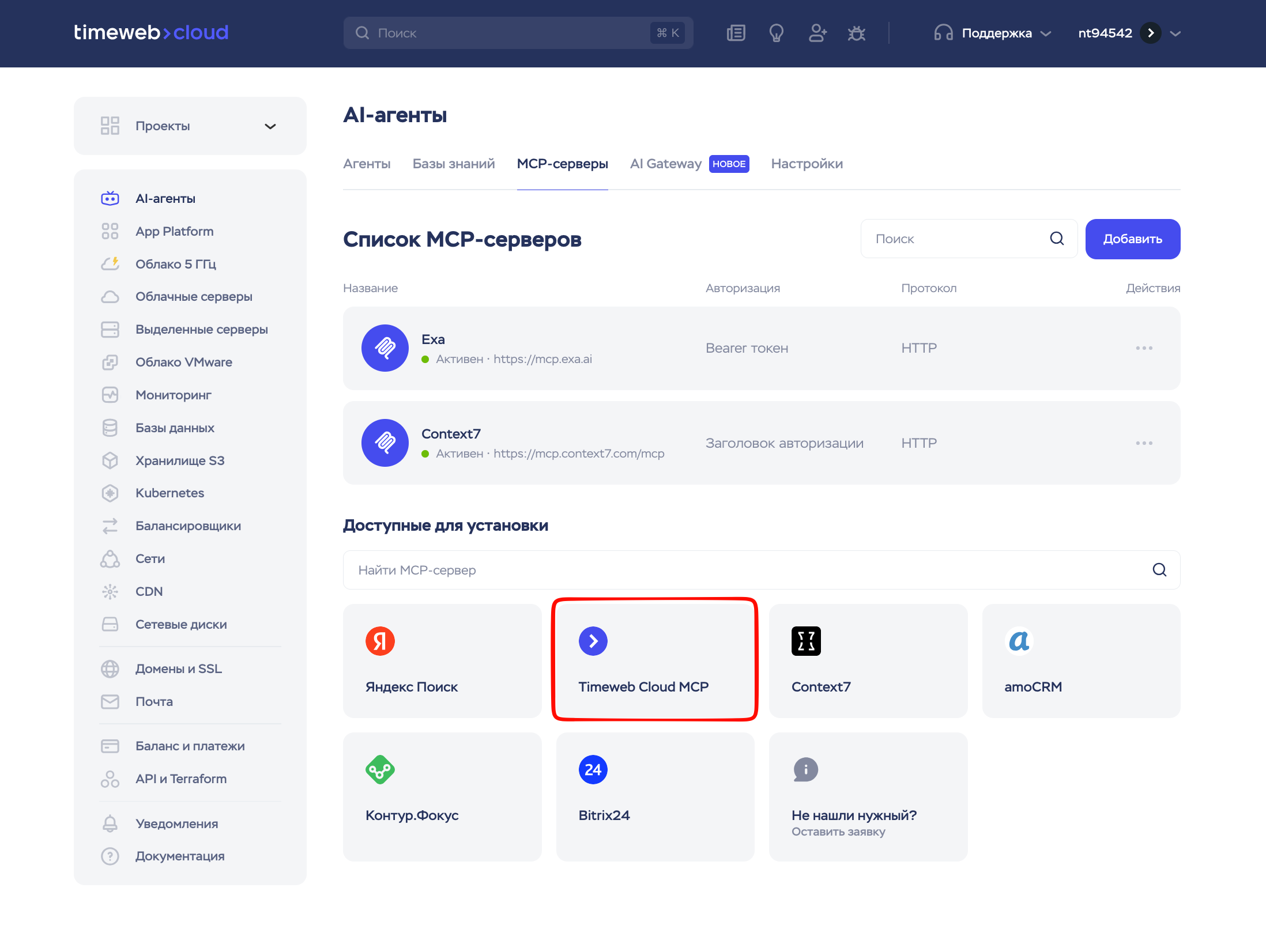Click the https://mcp.context7.com/mcp address text
Viewport: 1266px width, 952px height.
[x=579, y=454]
